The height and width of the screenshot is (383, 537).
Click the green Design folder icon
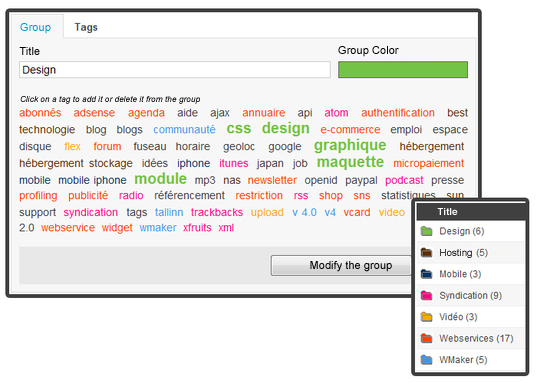click(x=426, y=231)
